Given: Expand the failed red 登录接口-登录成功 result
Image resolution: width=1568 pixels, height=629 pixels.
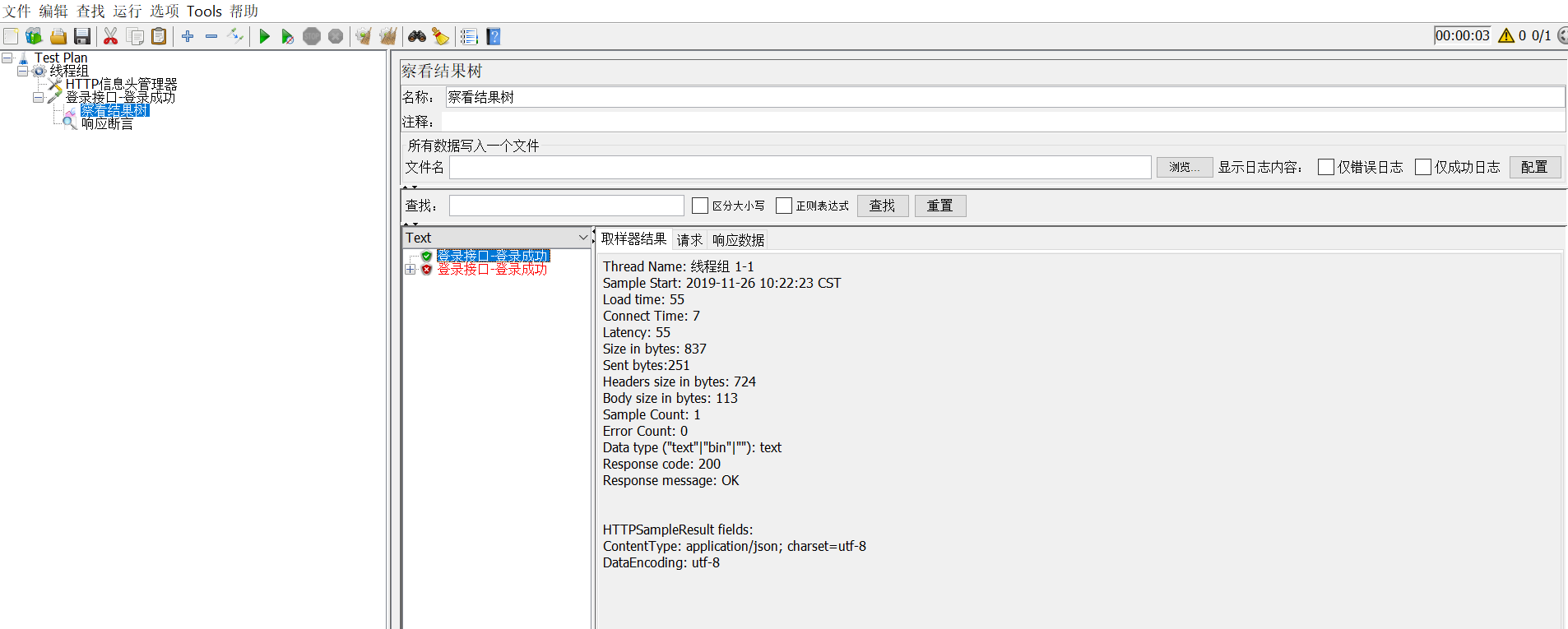Looking at the screenshot, I should [411, 269].
